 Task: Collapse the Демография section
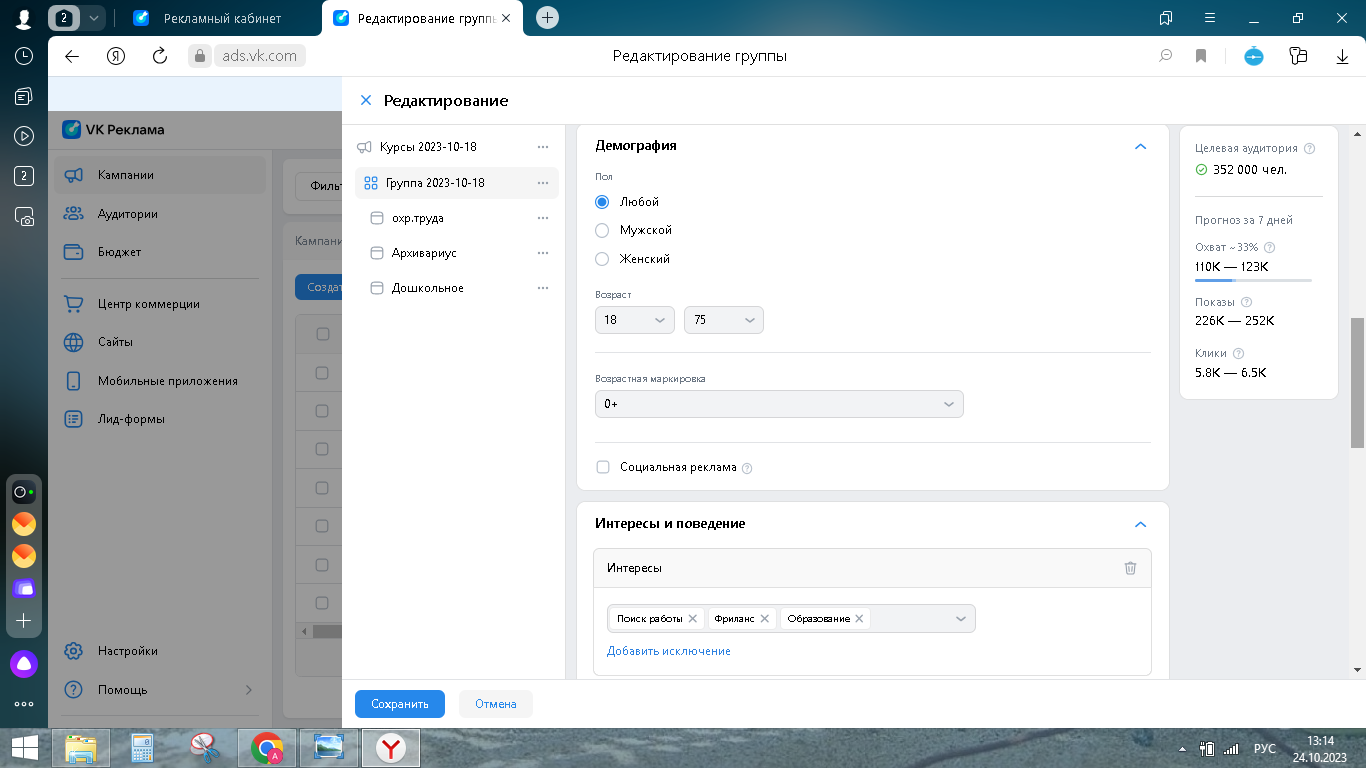[x=1140, y=146]
